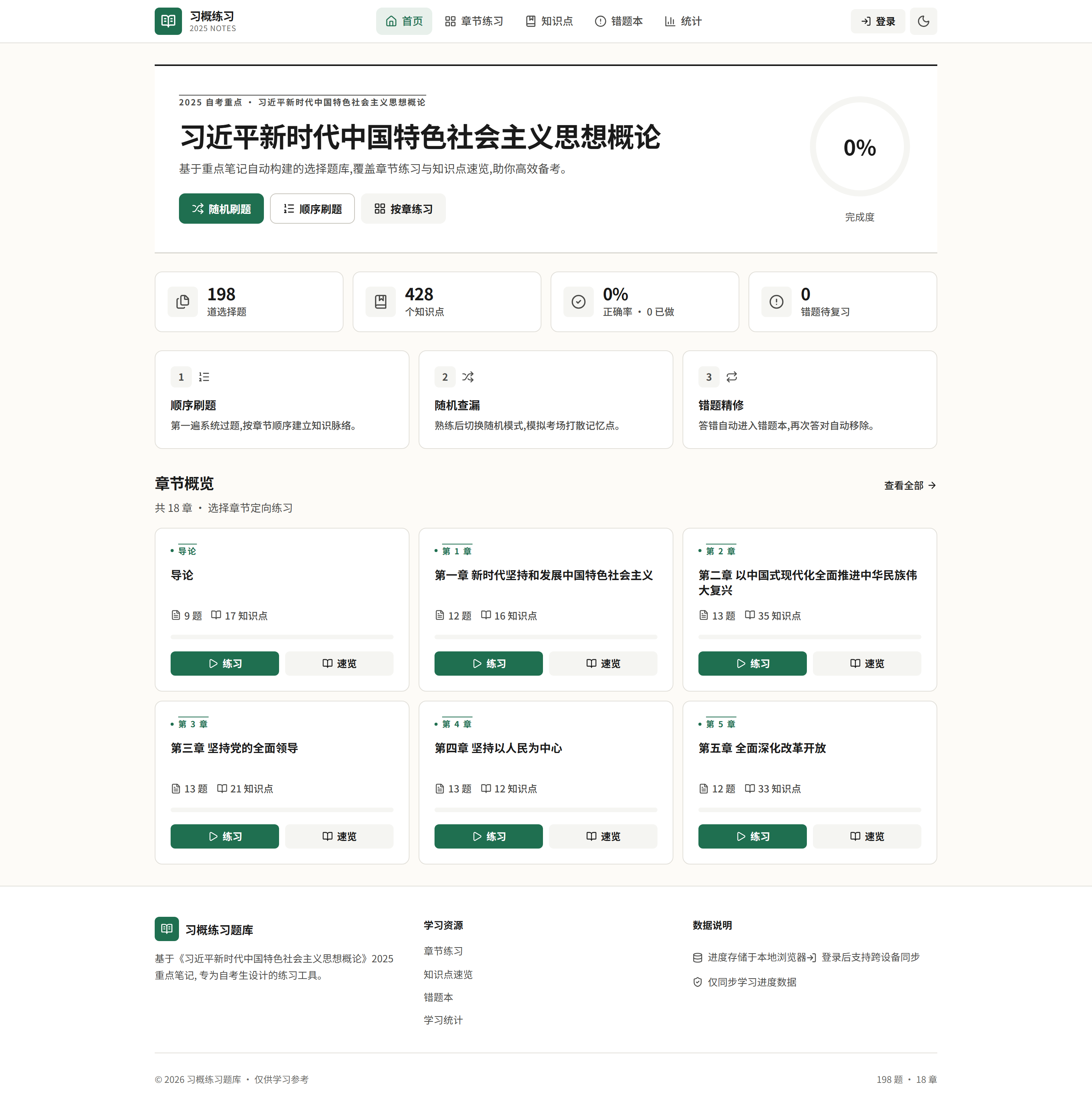Screen dimensions: 1092x1117
Task: Toggle dark mode with the moon icon
Action: coord(923,21)
